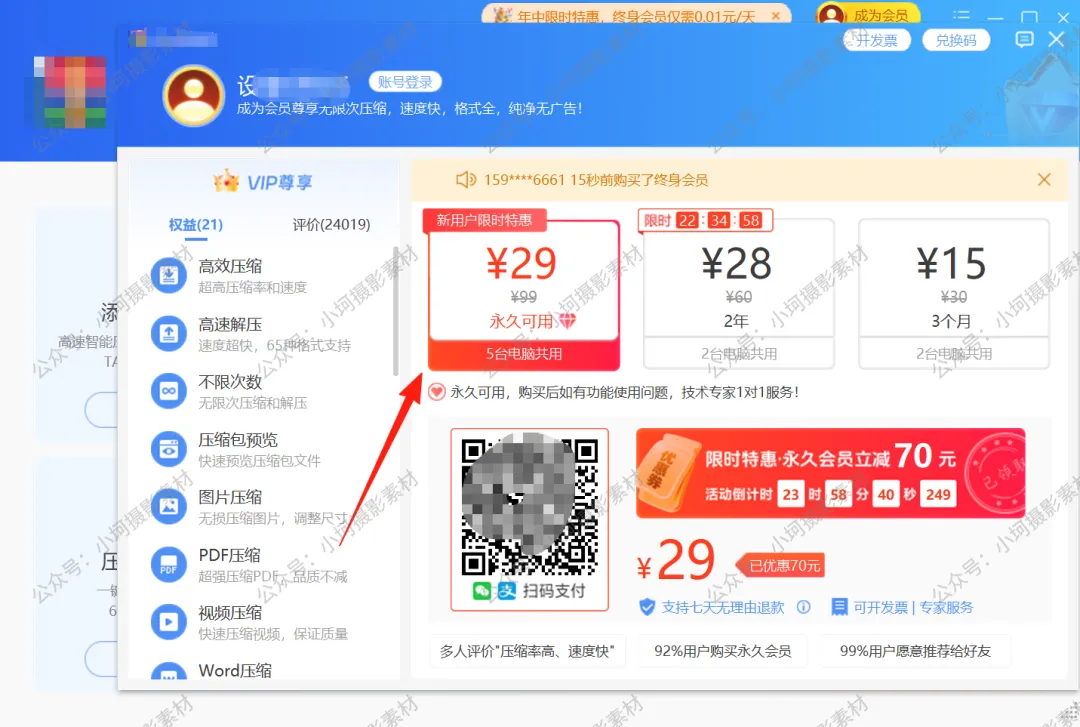Click the shield icon before 支持七天无理由退款
This screenshot has width=1080, height=727.
coord(647,607)
